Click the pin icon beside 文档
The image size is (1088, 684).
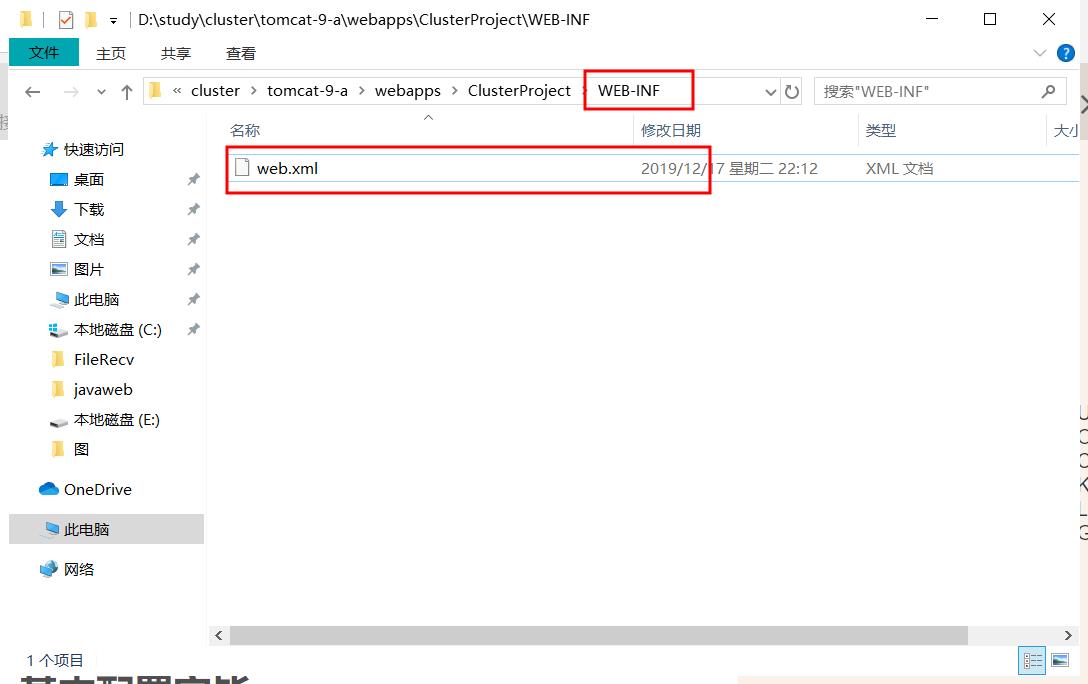(x=194, y=239)
